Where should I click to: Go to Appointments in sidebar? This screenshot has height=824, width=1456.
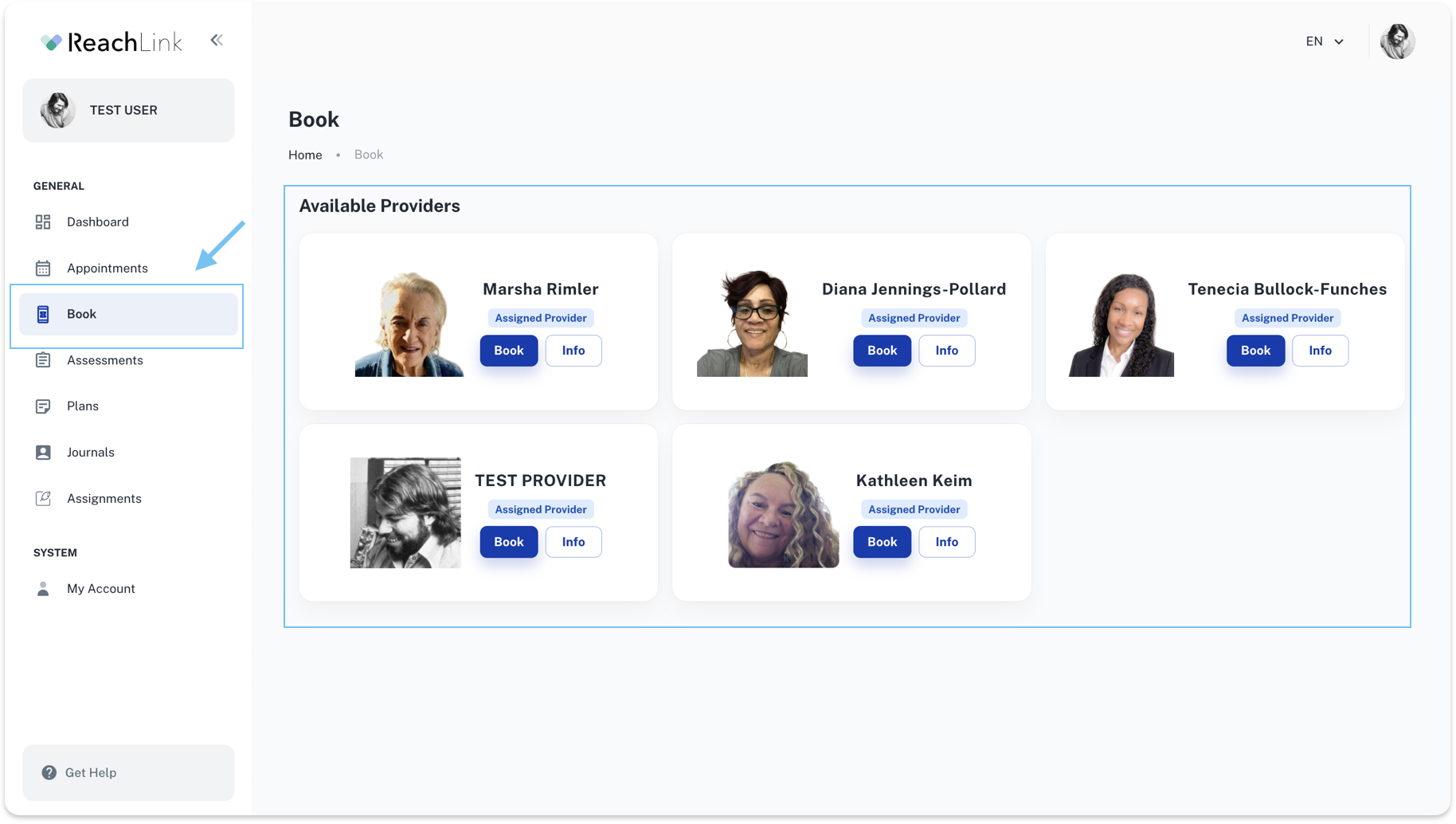(x=107, y=269)
